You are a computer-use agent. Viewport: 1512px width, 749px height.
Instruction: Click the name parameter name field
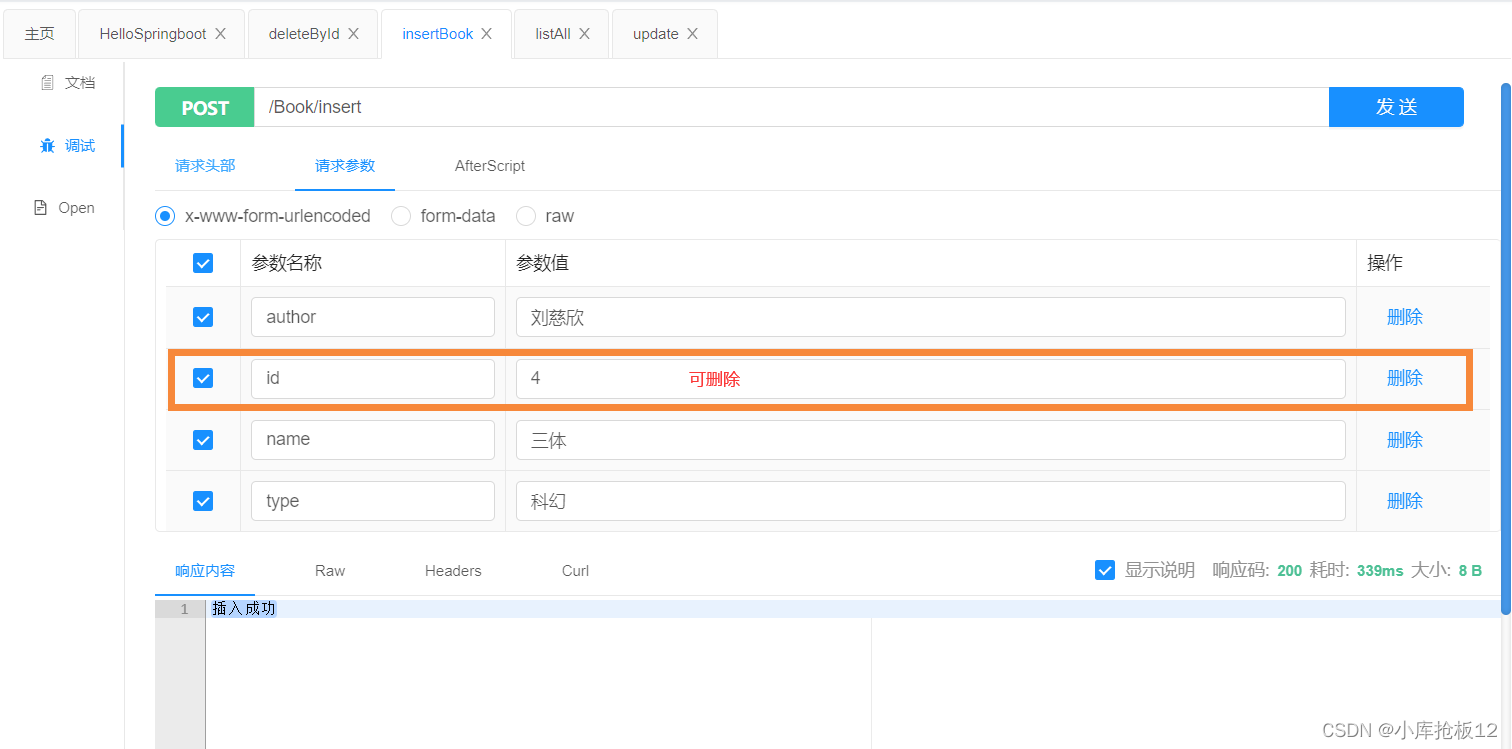(373, 440)
